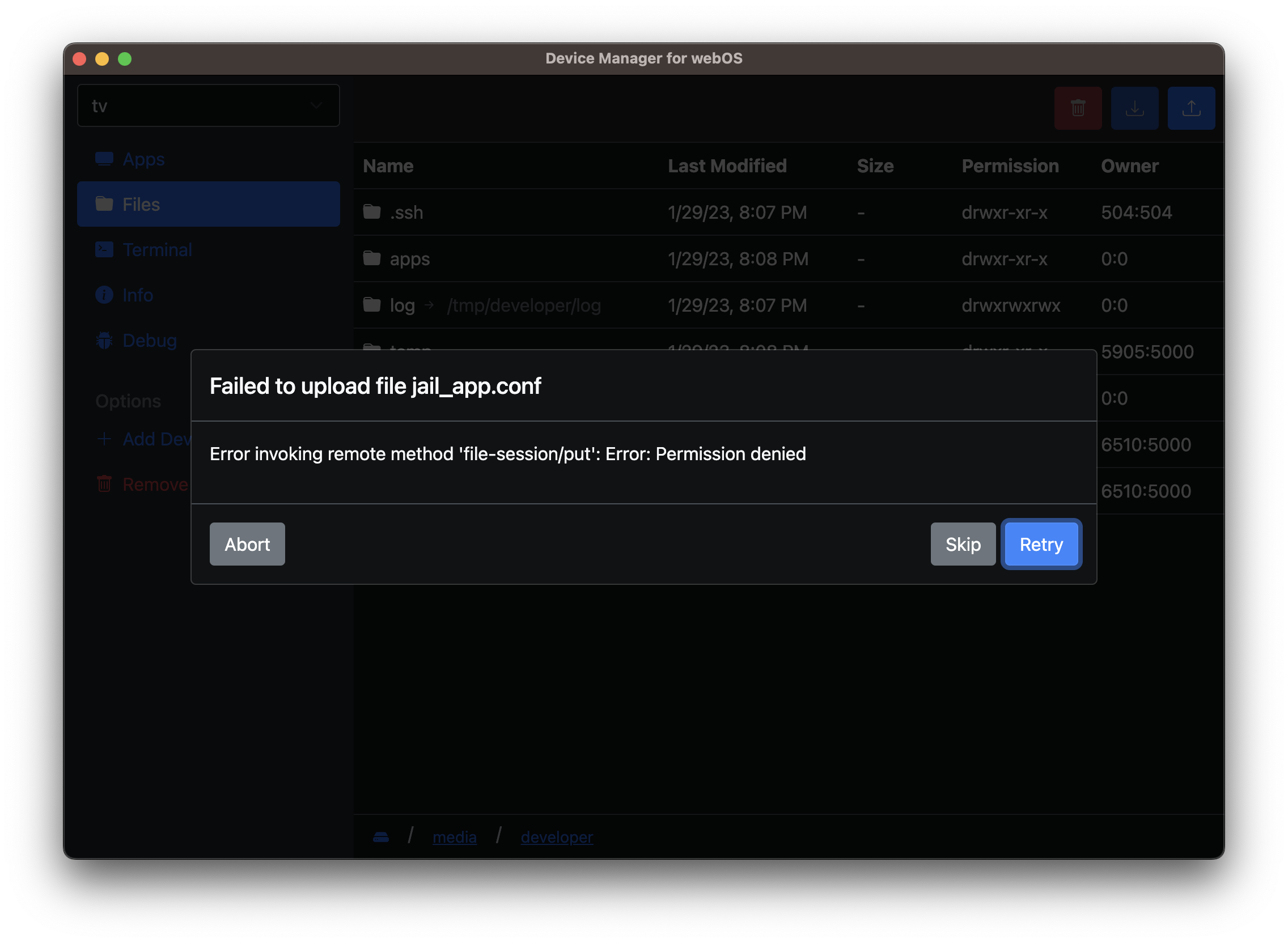
Task: Click the .ssh folder icon
Action: tap(372, 212)
